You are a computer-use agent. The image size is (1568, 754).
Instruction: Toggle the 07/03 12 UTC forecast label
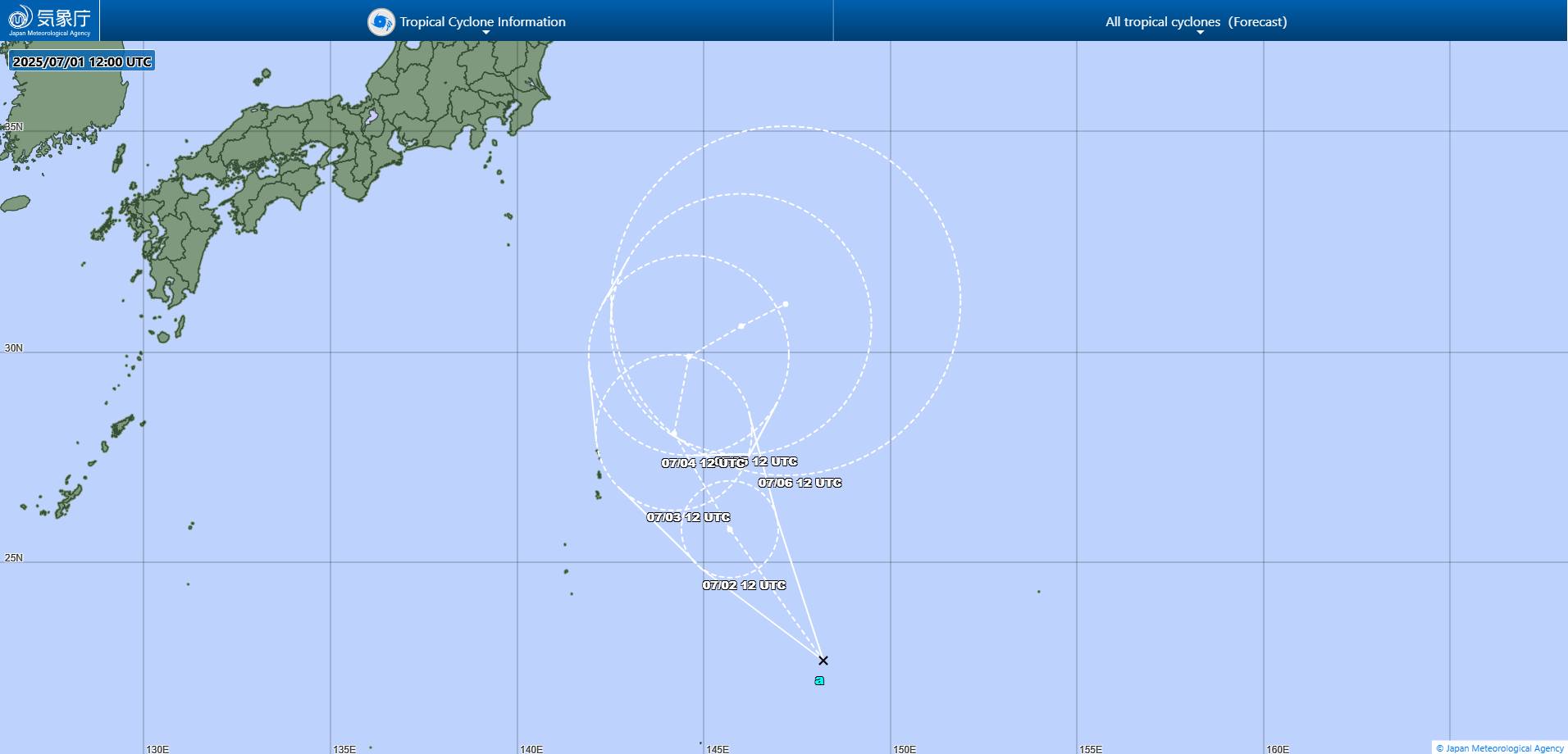(690, 517)
